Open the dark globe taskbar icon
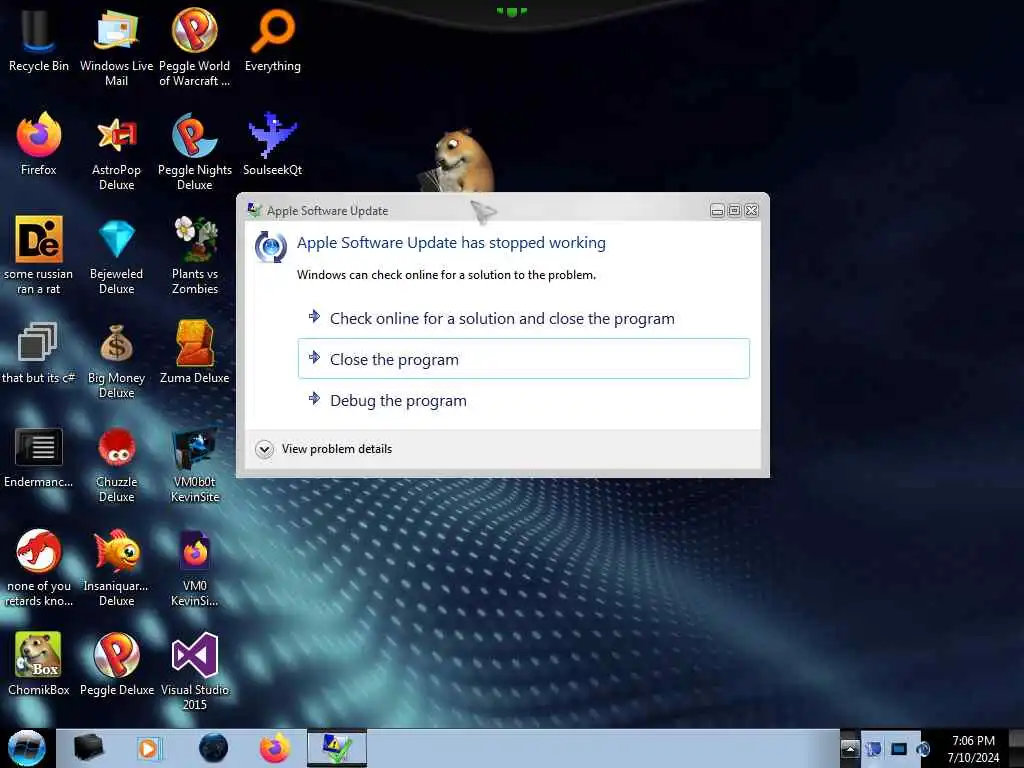The width and height of the screenshot is (1024, 768). click(213, 748)
